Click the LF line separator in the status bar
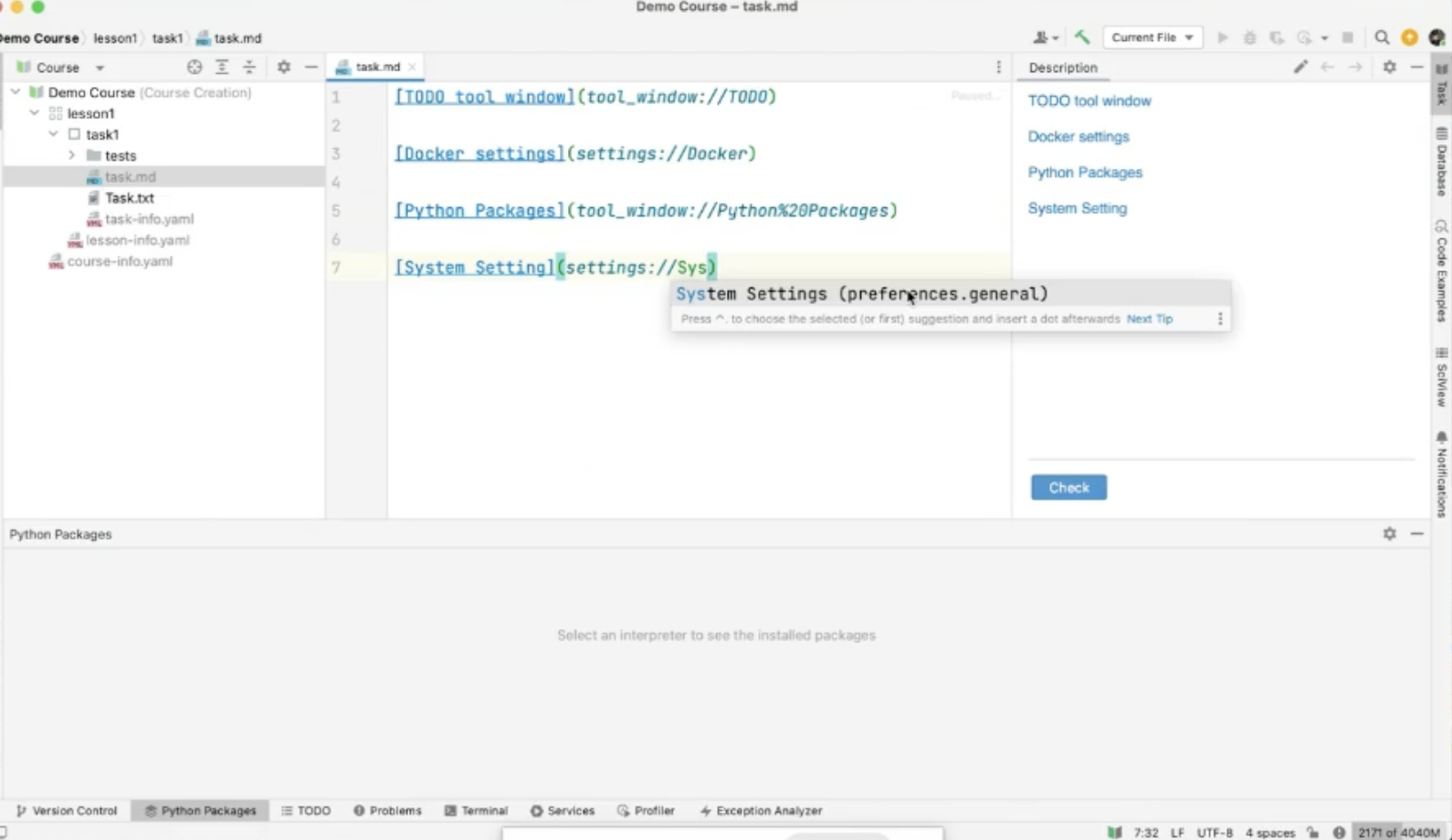Image resolution: width=1452 pixels, height=840 pixels. click(1177, 832)
